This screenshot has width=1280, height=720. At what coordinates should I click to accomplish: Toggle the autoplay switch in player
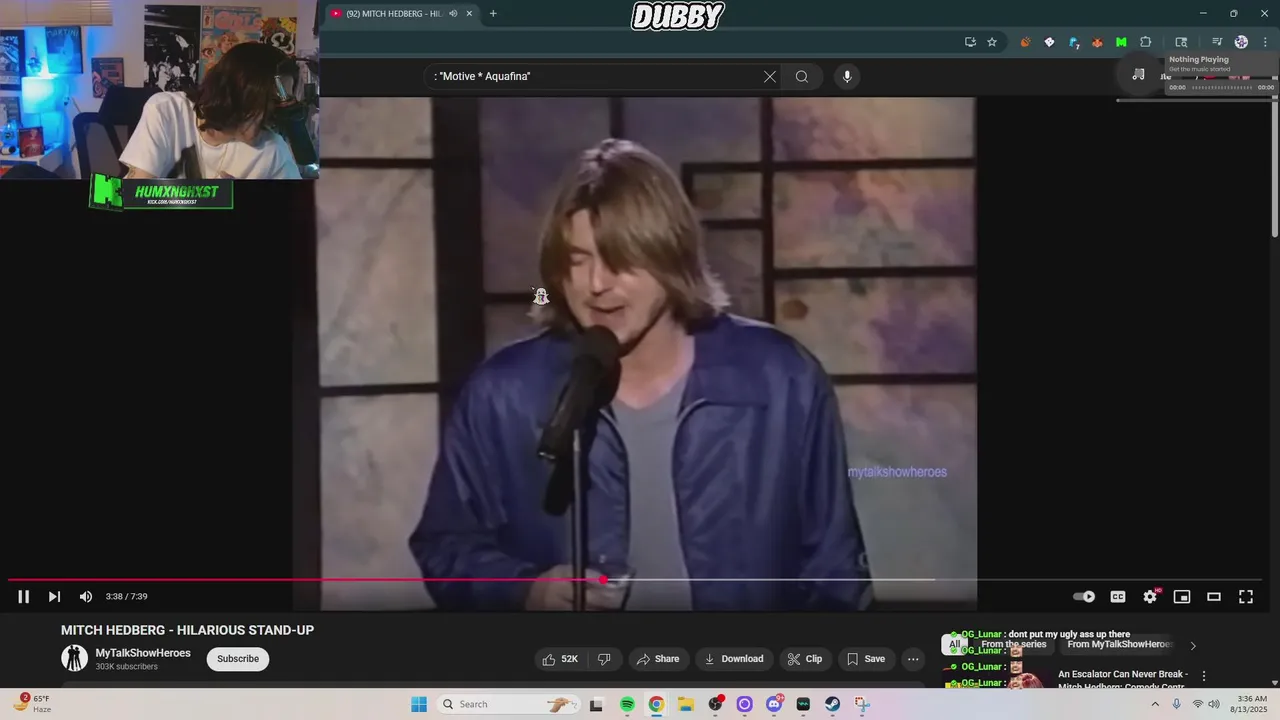(x=1084, y=597)
